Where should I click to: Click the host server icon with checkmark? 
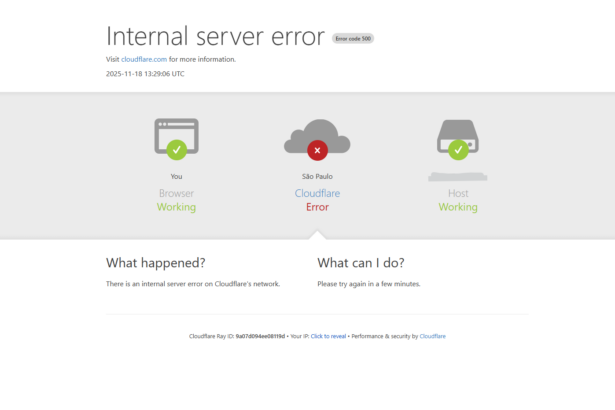(458, 140)
